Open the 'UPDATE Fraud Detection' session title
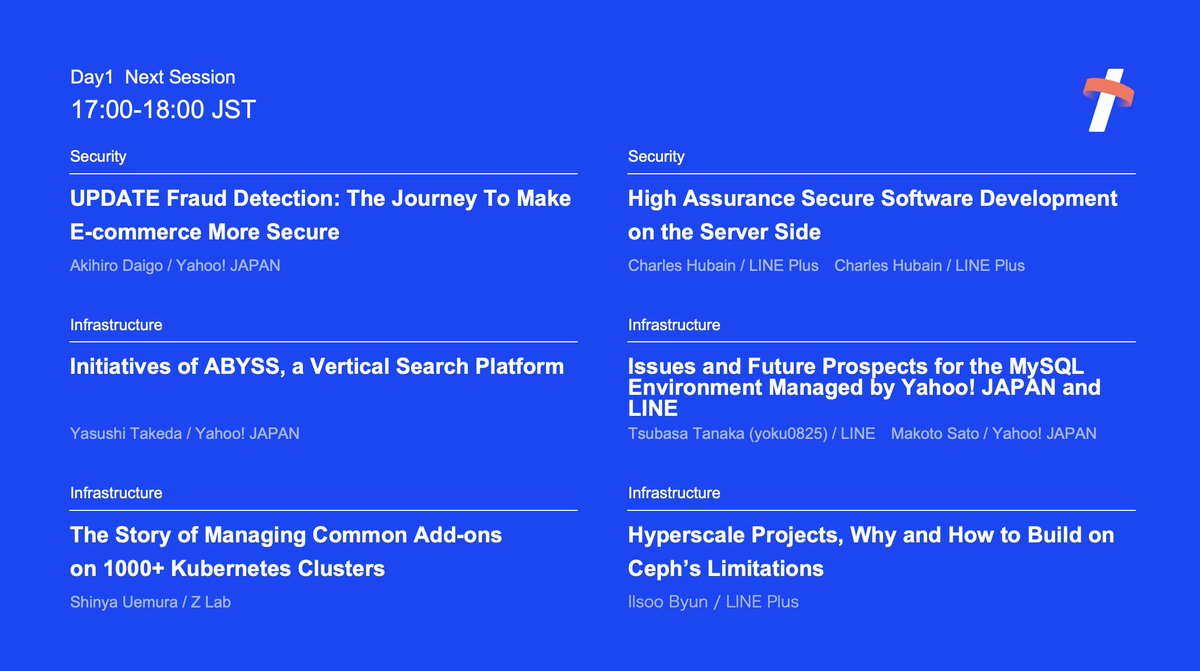 click(x=320, y=215)
